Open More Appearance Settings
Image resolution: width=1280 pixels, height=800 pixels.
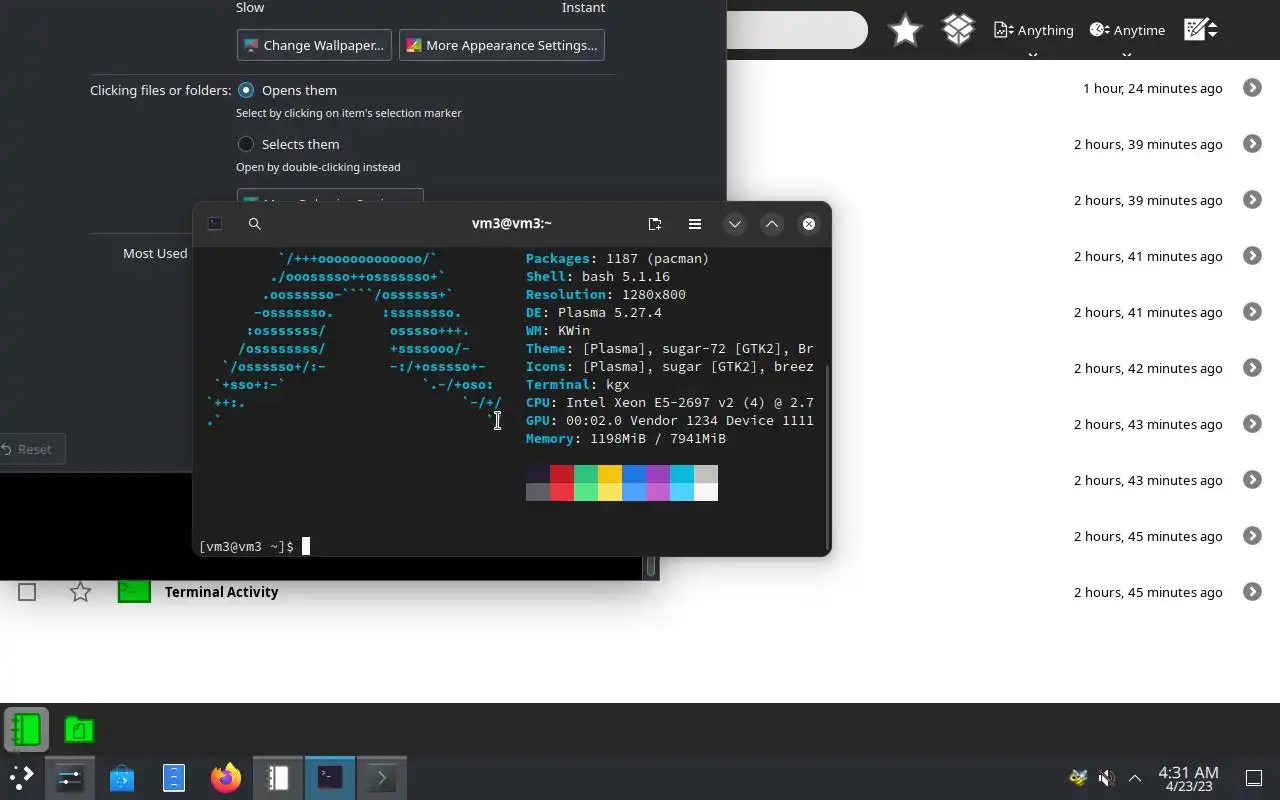[502, 45]
